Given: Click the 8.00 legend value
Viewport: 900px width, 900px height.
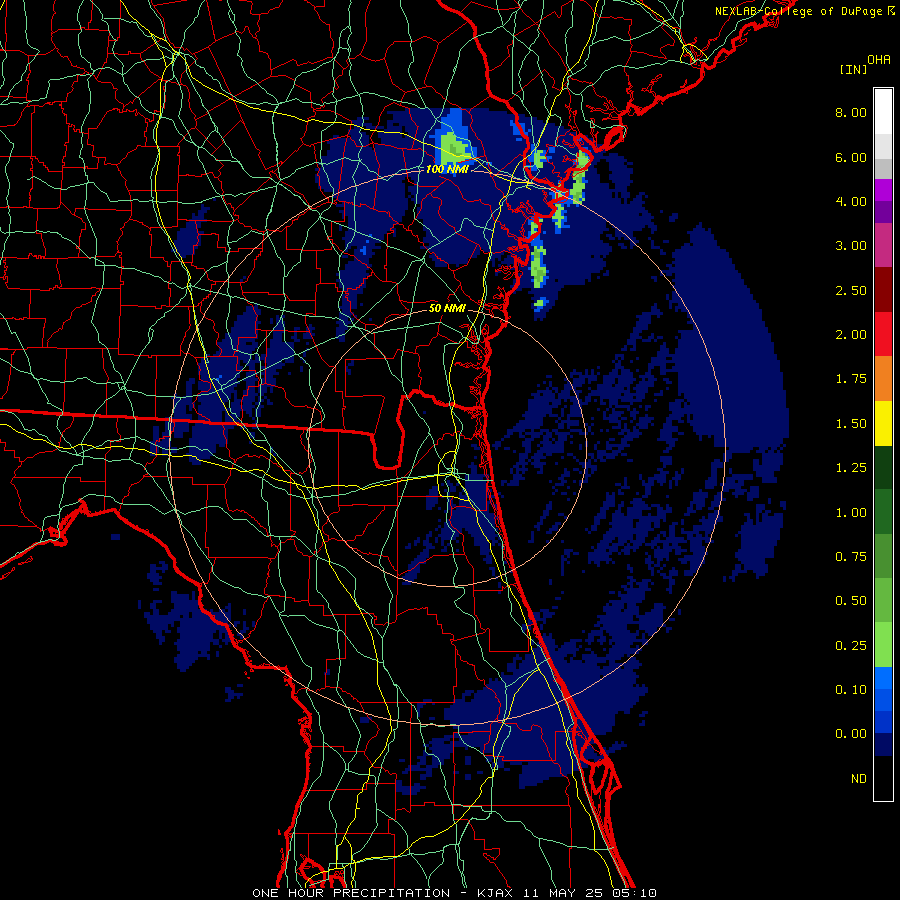Looking at the screenshot, I should (851, 112).
